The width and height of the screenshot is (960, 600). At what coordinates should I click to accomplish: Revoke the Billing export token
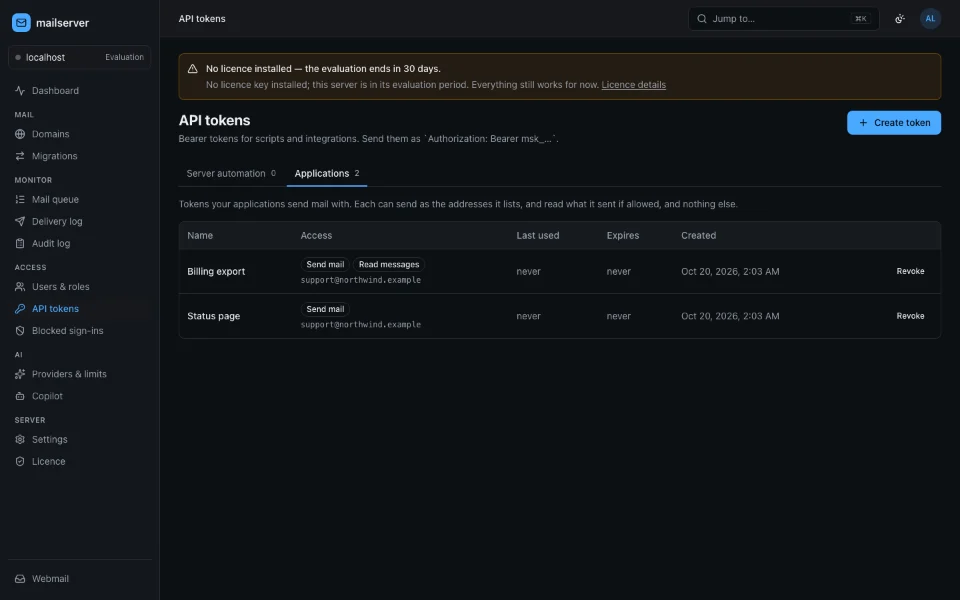pos(910,271)
